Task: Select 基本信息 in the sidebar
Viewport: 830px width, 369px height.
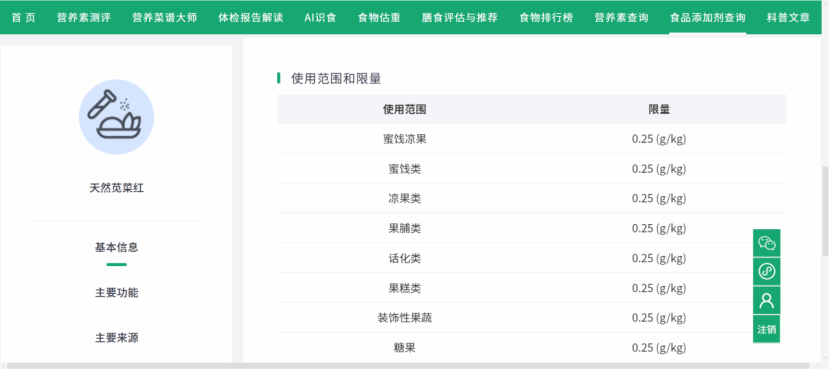Action: point(116,247)
